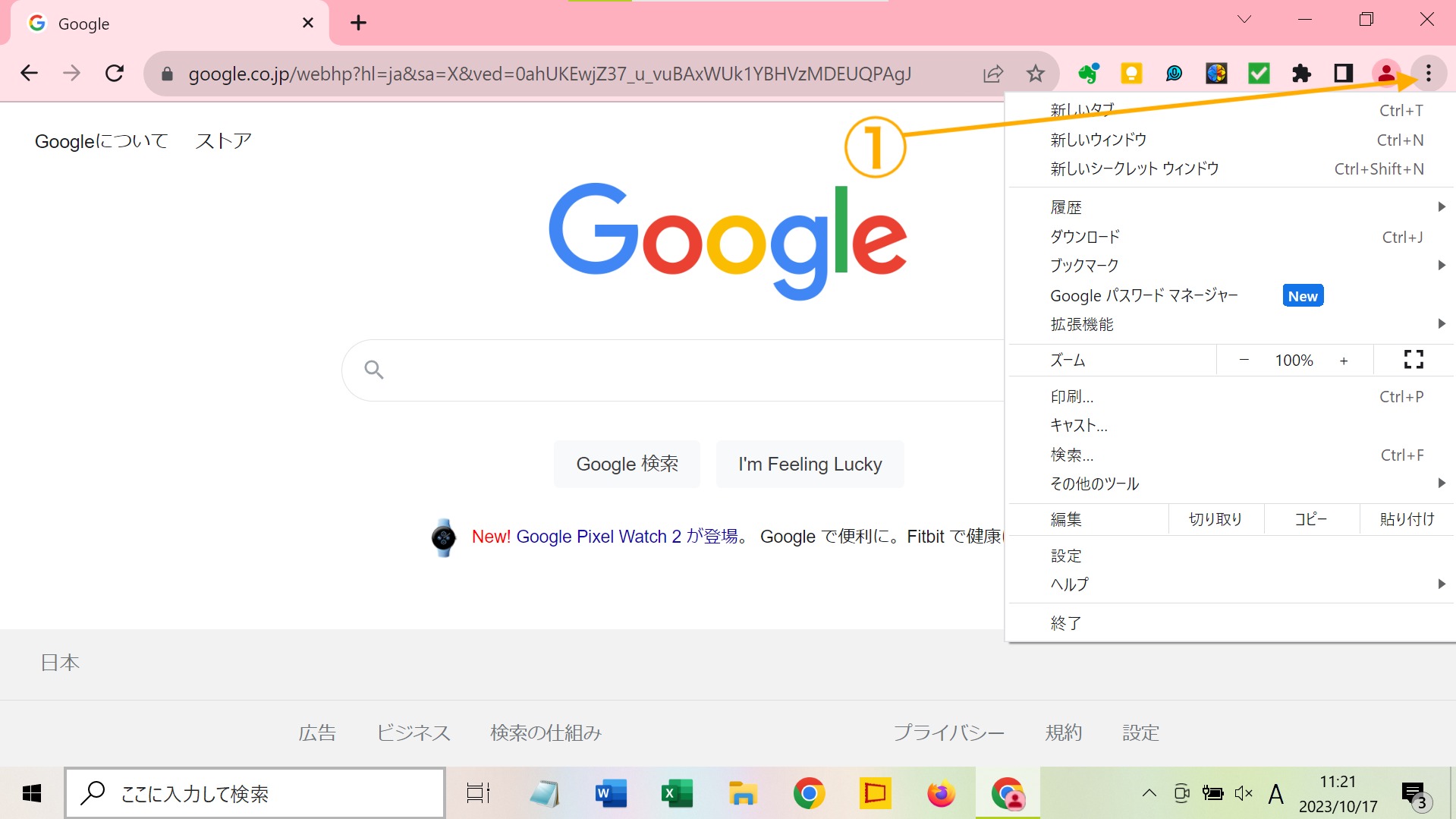Open the notification center icon
Image resolution: width=1456 pixels, height=819 pixels.
pyautogui.click(x=1414, y=795)
